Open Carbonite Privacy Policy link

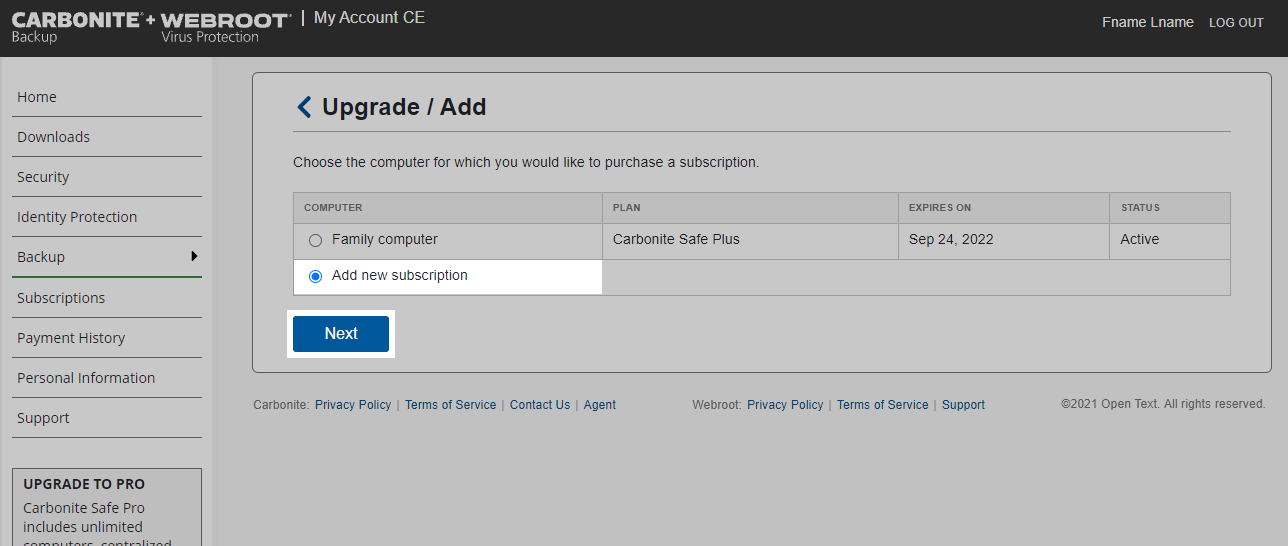tap(353, 405)
